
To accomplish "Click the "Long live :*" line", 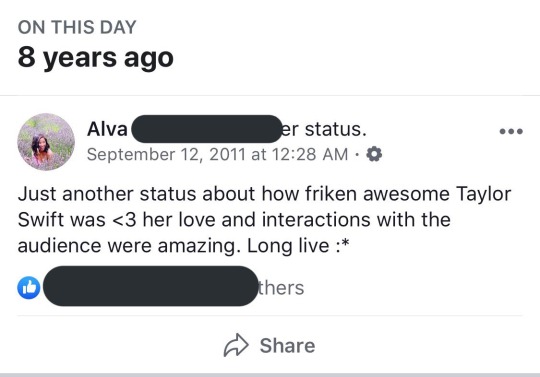I will pos(298,246).
